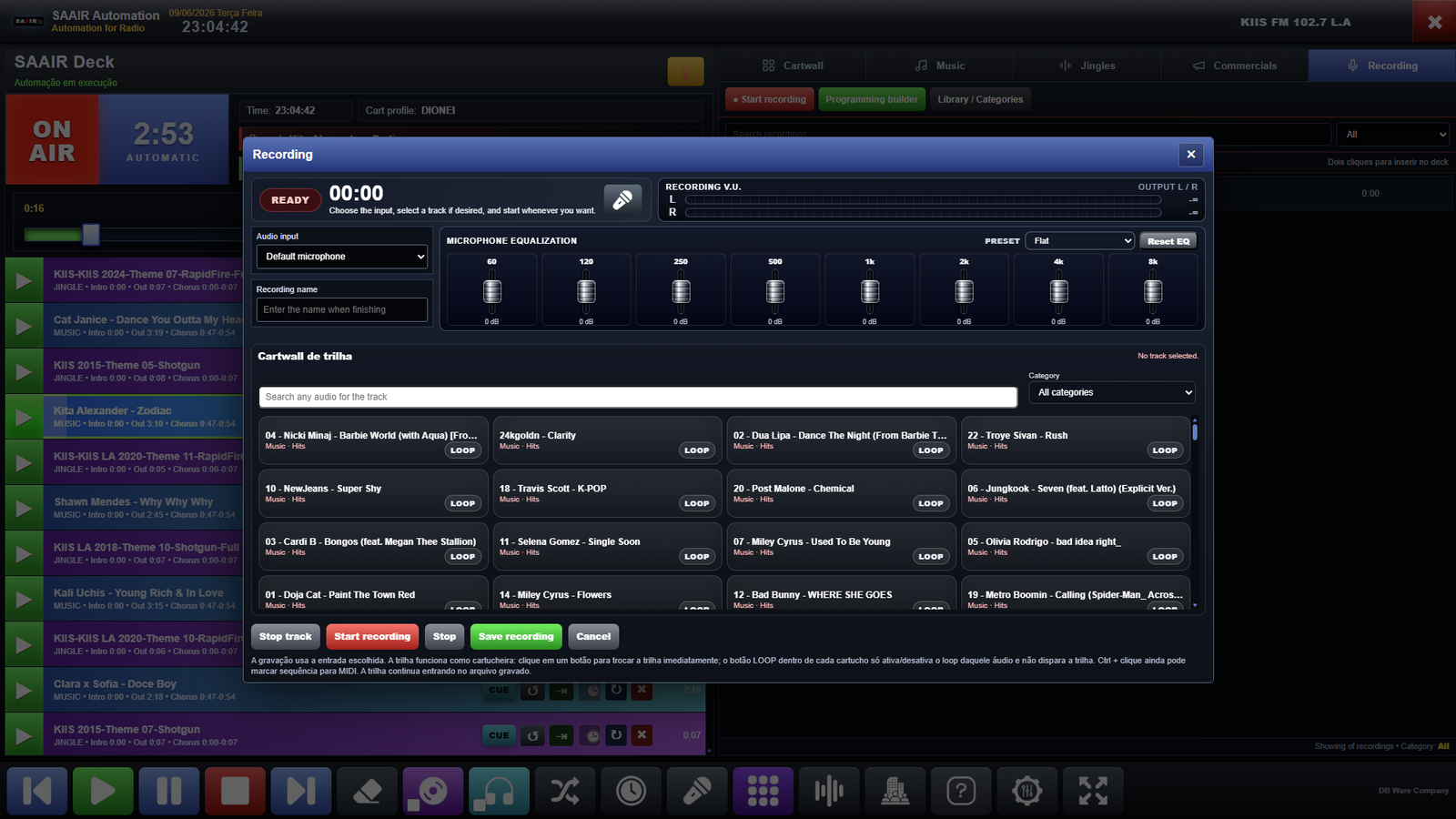Open the help question mark icon
The height and width of the screenshot is (819, 1456).
pos(961,791)
